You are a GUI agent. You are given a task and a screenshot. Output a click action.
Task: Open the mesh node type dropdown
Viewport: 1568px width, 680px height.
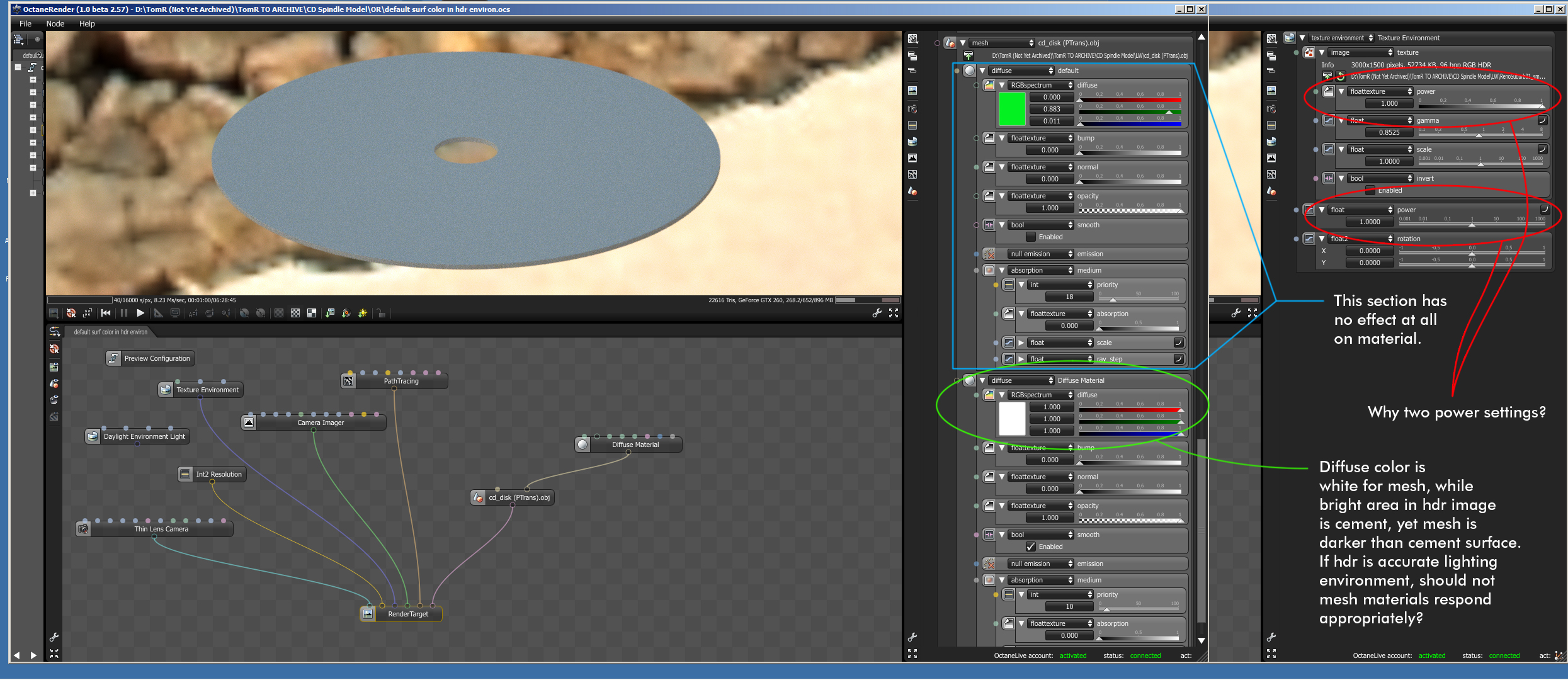pyautogui.click(x=1001, y=43)
